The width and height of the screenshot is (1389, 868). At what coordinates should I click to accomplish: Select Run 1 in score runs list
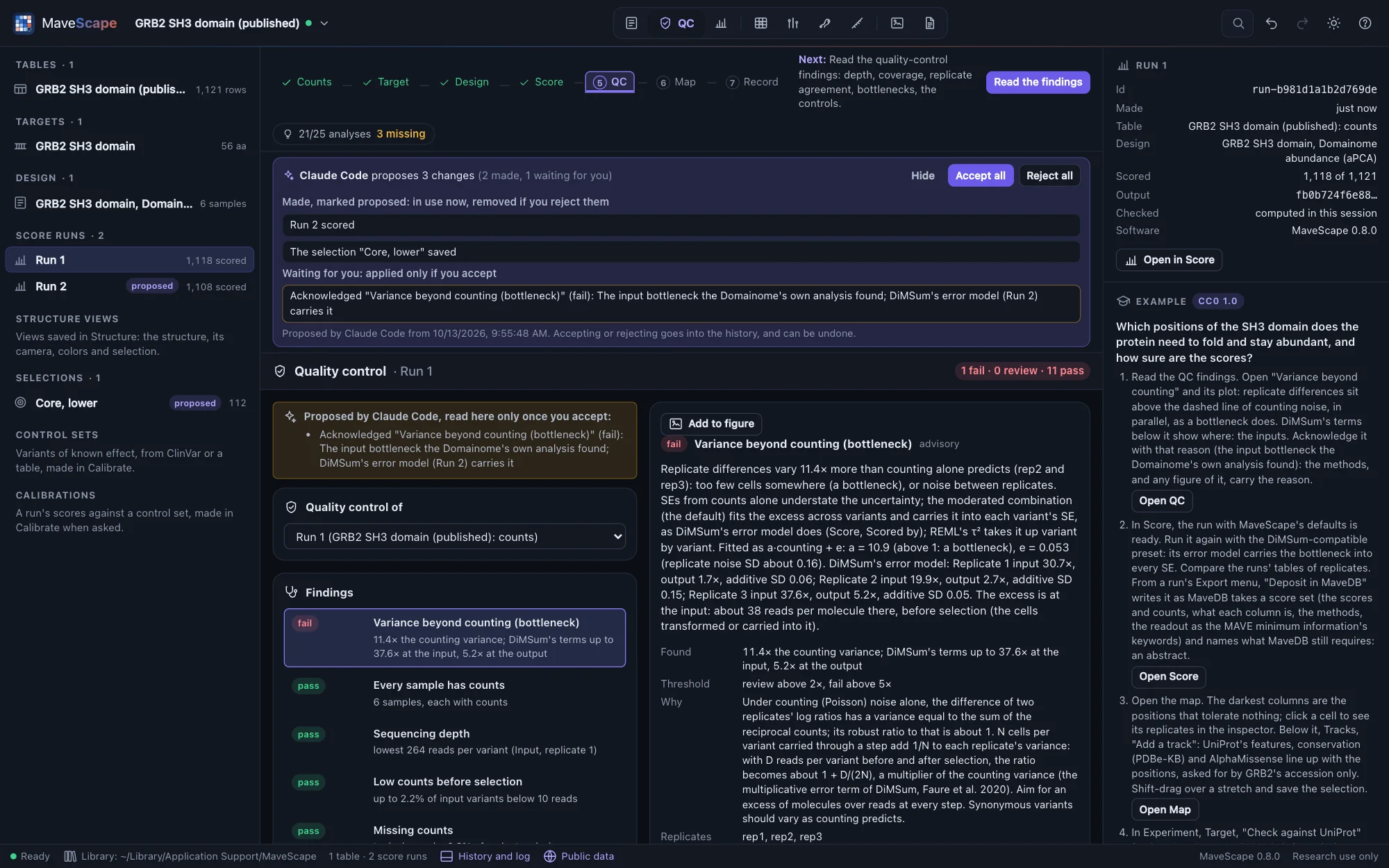130,260
